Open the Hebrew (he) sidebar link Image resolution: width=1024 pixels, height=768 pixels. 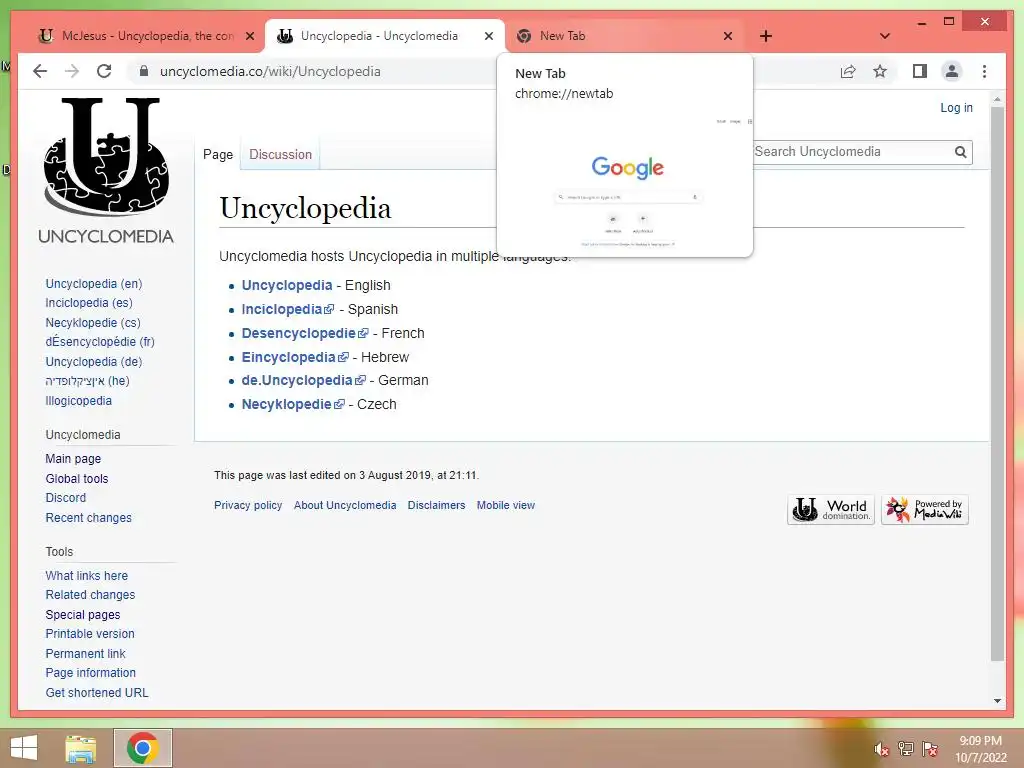tap(88, 381)
